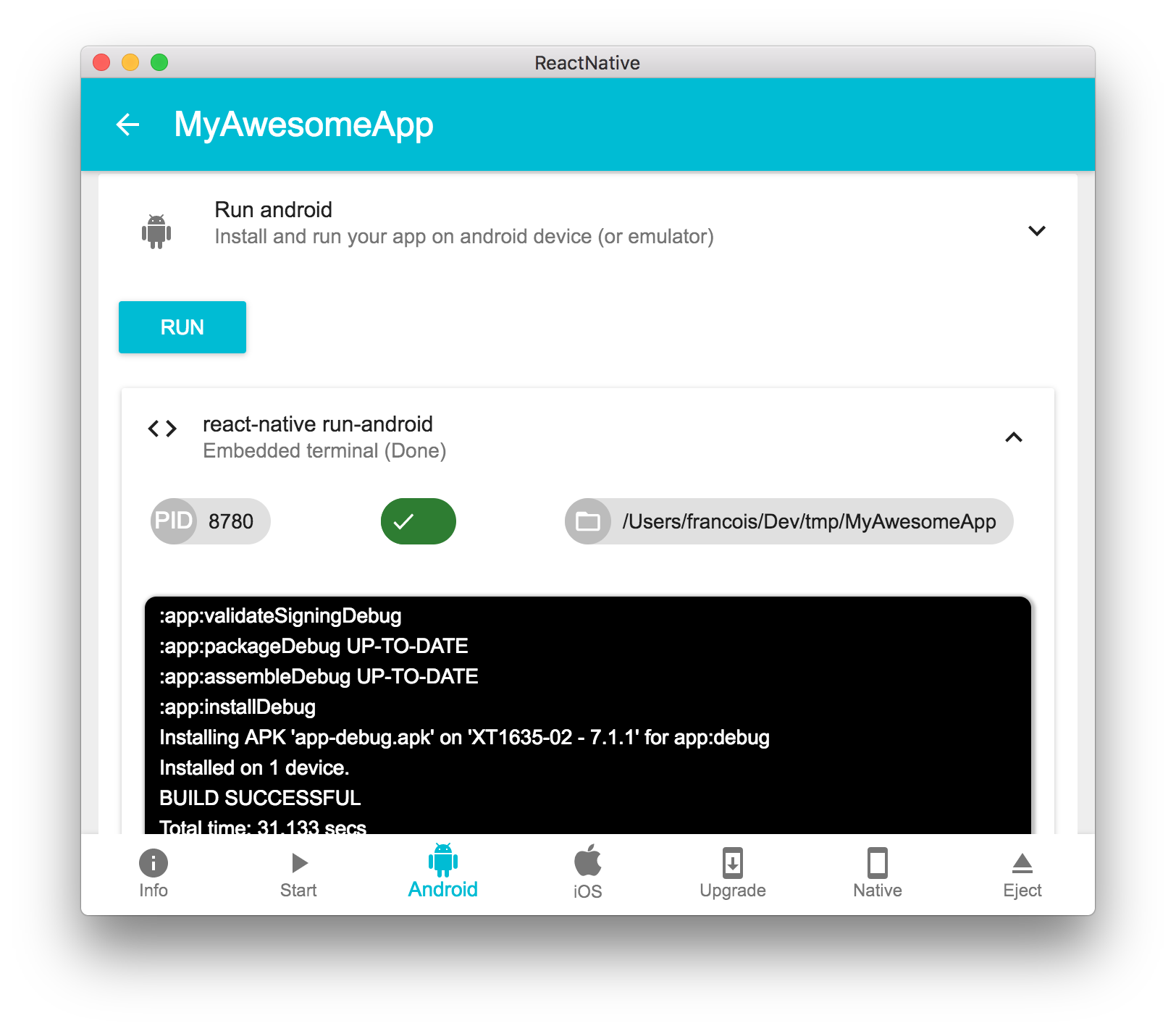1176x1031 pixels.
Task: Go back using the header arrow
Action: (127, 125)
